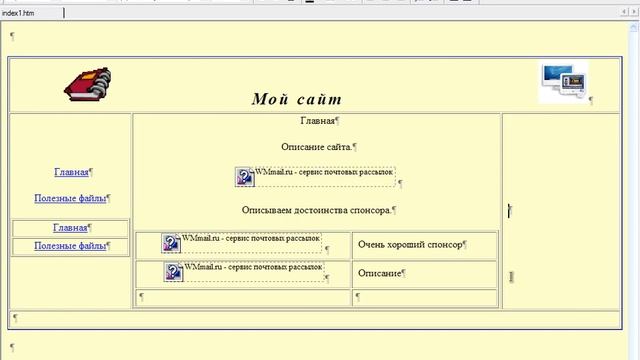The width and height of the screenshot is (640, 360).
Task: Click the 'Описание' table cell text
Action: (x=380, y=273)
